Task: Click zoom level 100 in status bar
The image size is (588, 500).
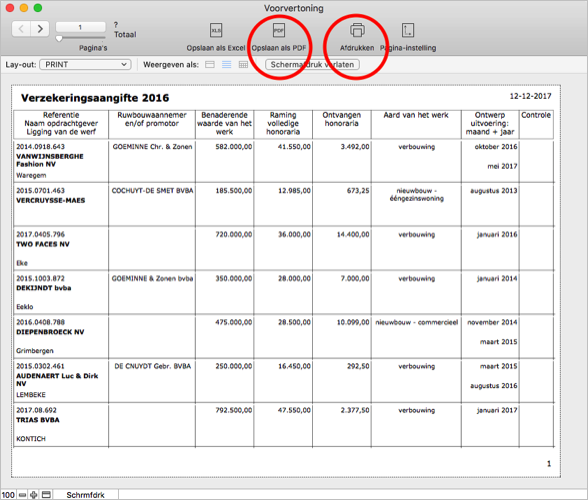Action: coord(8,495)
